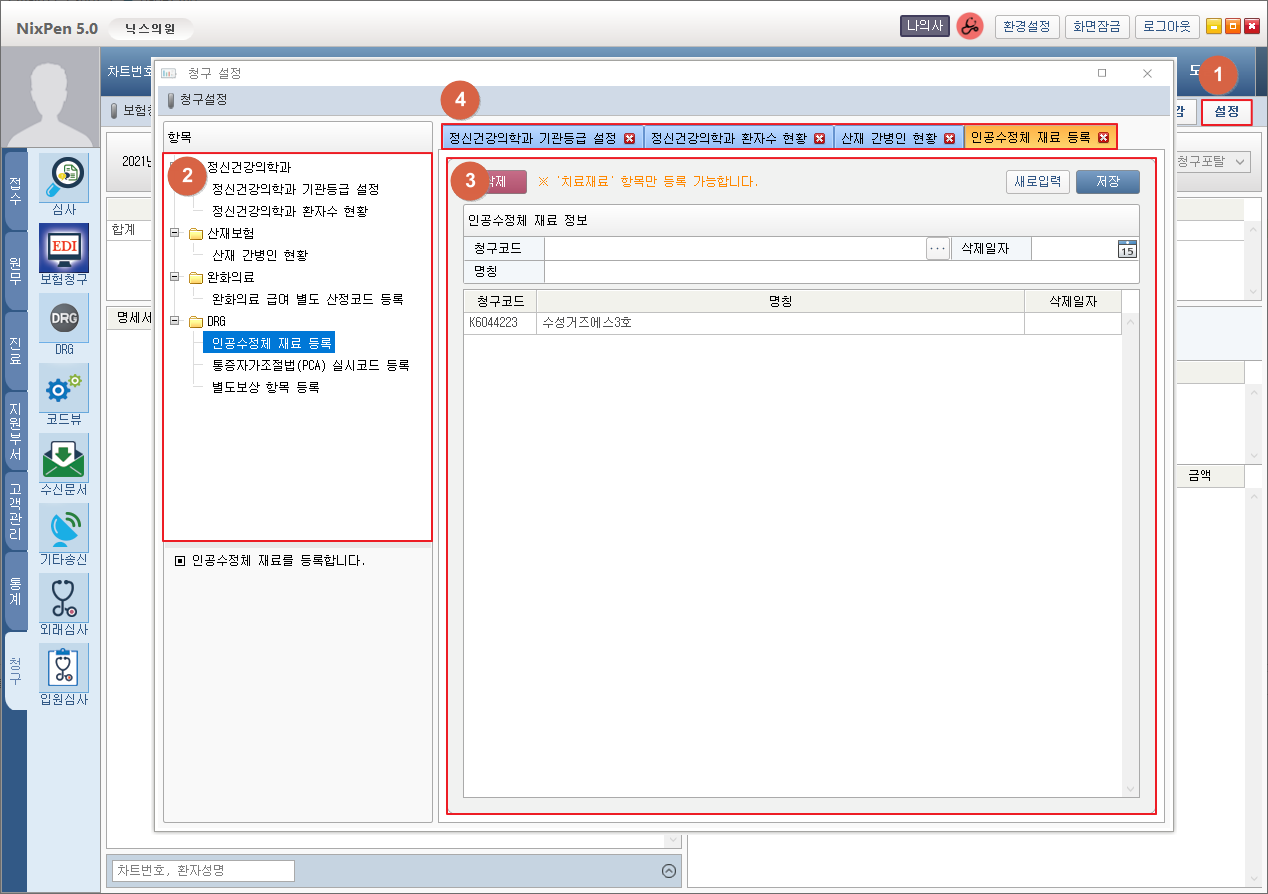This screenshot has height=894, width=1268.
Task: Launch the DRG module icon
Action: [64, 317]
